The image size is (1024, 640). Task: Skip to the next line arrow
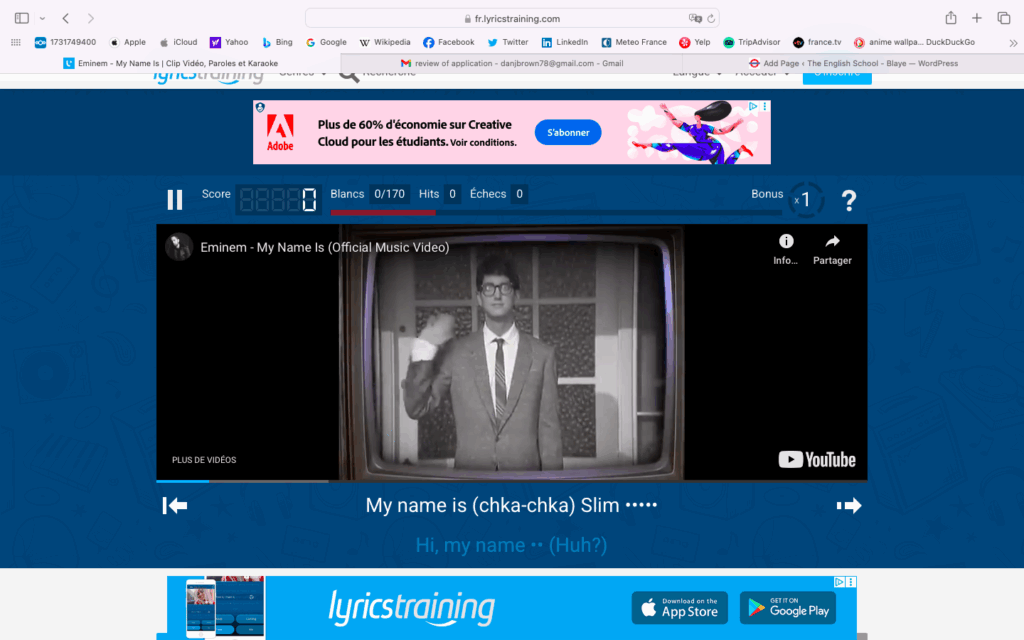[849, 505]
